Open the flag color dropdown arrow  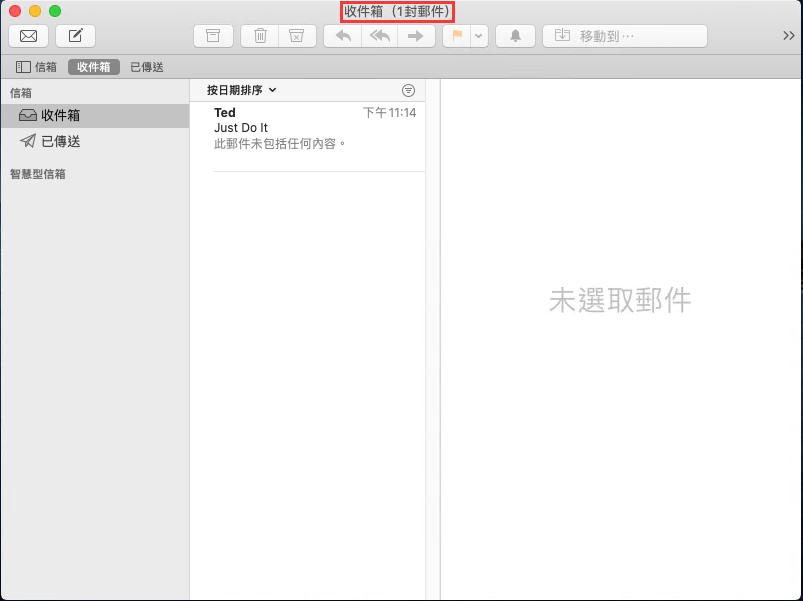point(479,36)
